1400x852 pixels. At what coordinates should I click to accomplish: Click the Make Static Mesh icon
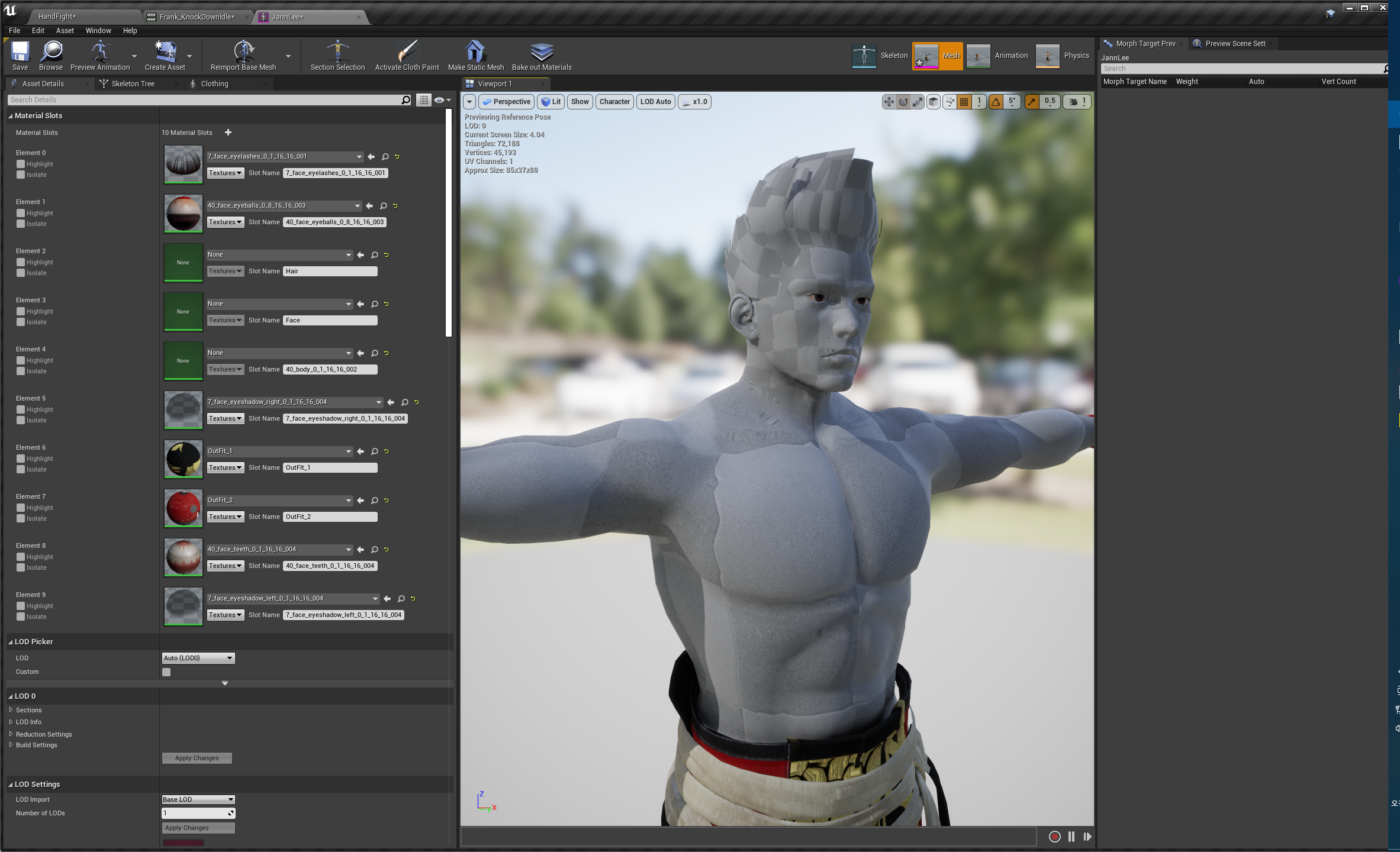tap(475, 52)
